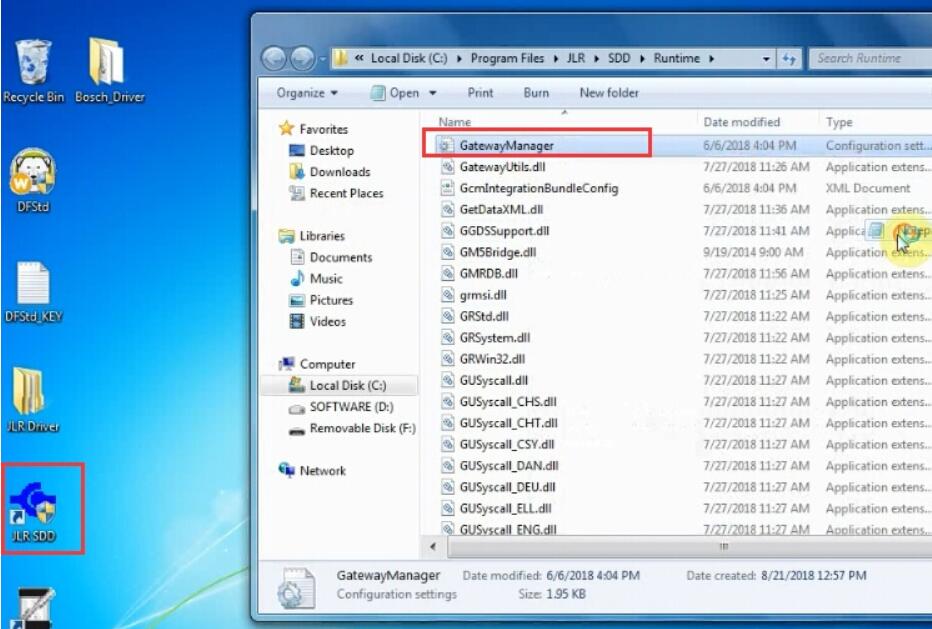Click Print in the Explorer toolbar
The image size is (932, 629).
click(480, 93)
